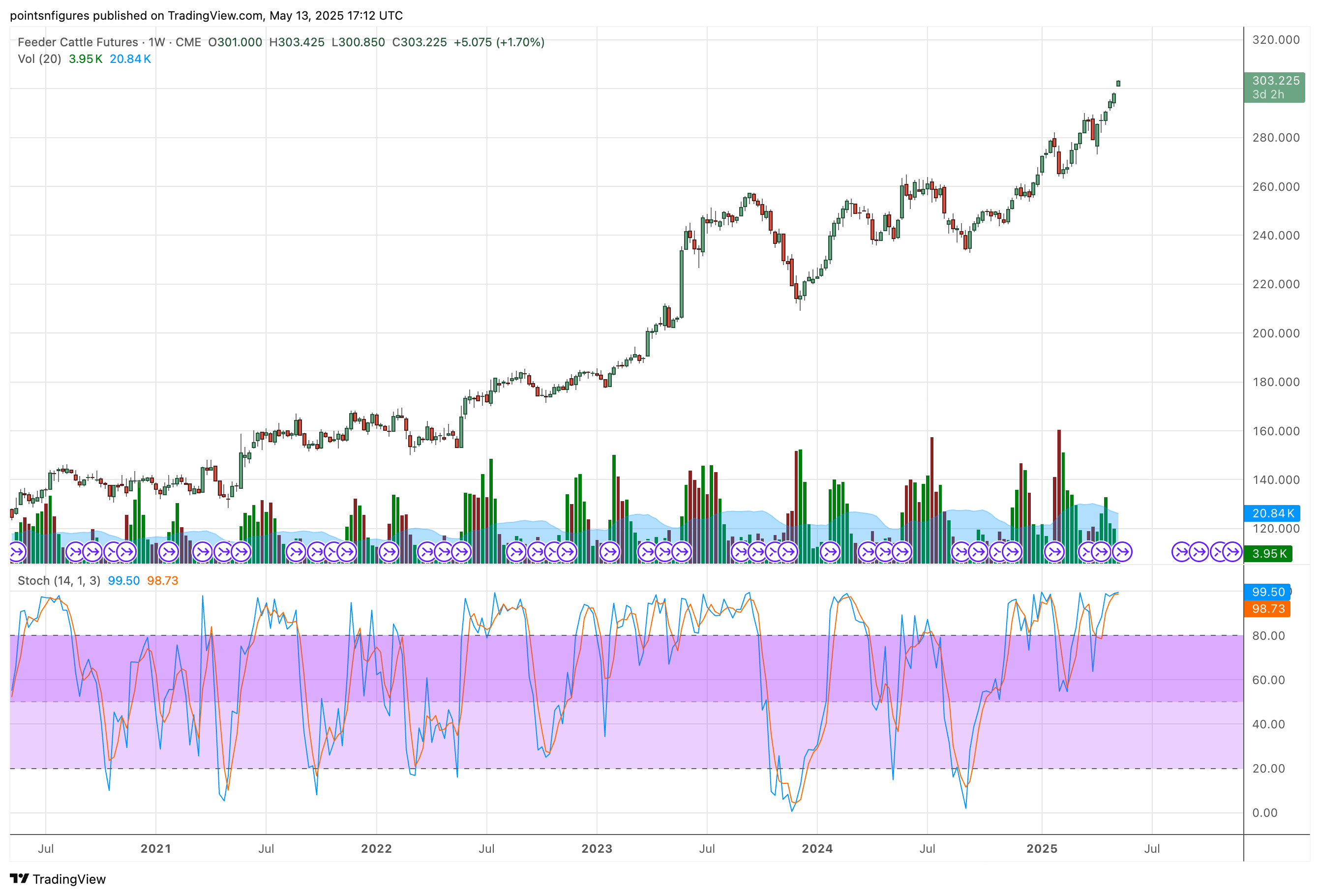Click the 303.225 current price label

coord(1275,81)
